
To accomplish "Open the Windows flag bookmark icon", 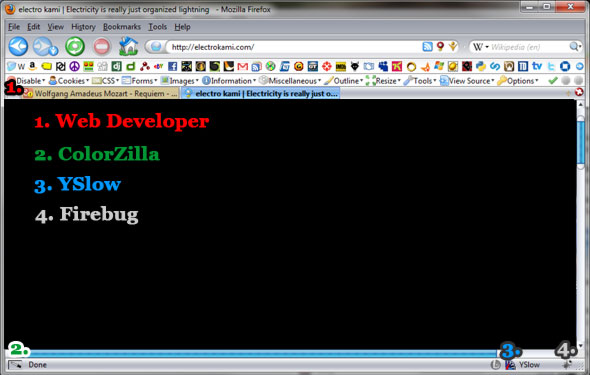I will [x=439, y=67].
